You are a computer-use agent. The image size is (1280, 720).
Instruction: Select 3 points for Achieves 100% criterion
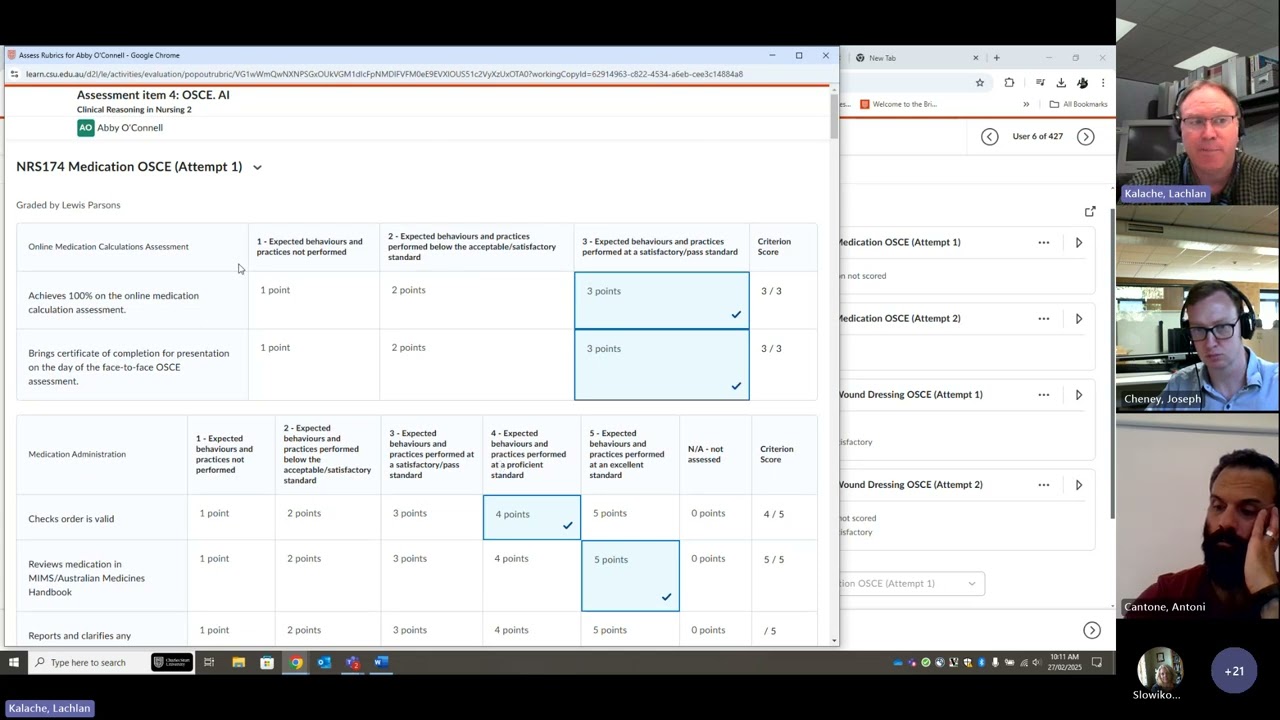(x=662, y=300)
